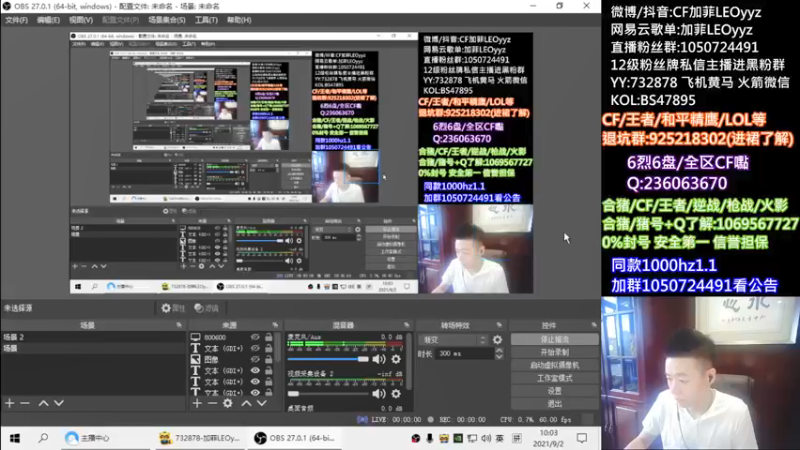Open the 渐变 transition dropdown
The height and width of the screenshot is (450, 800).
(x=453, y=339)
